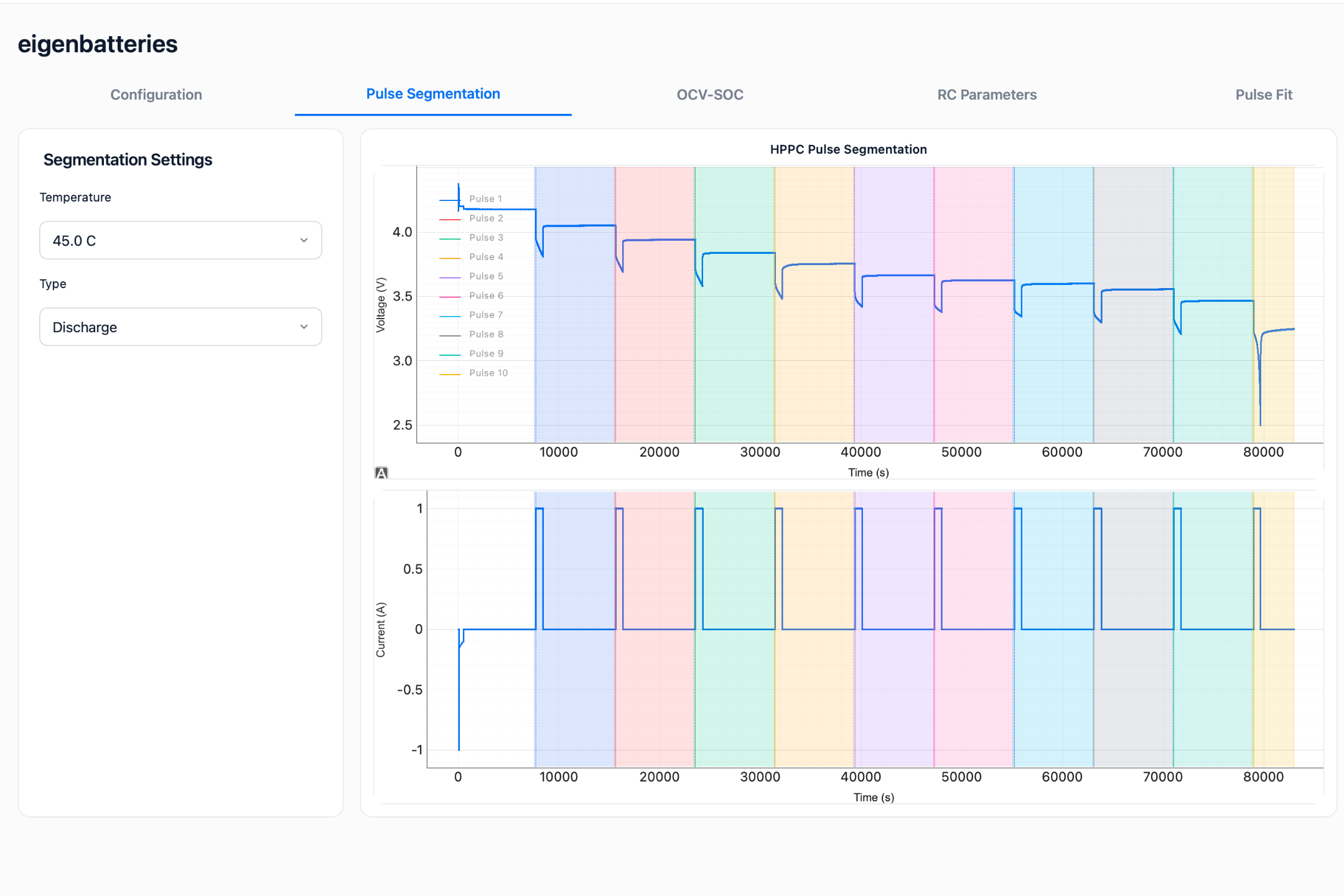
Task: Click the chevron arrow in Temperature selector
Action: [x=304, y=240]
